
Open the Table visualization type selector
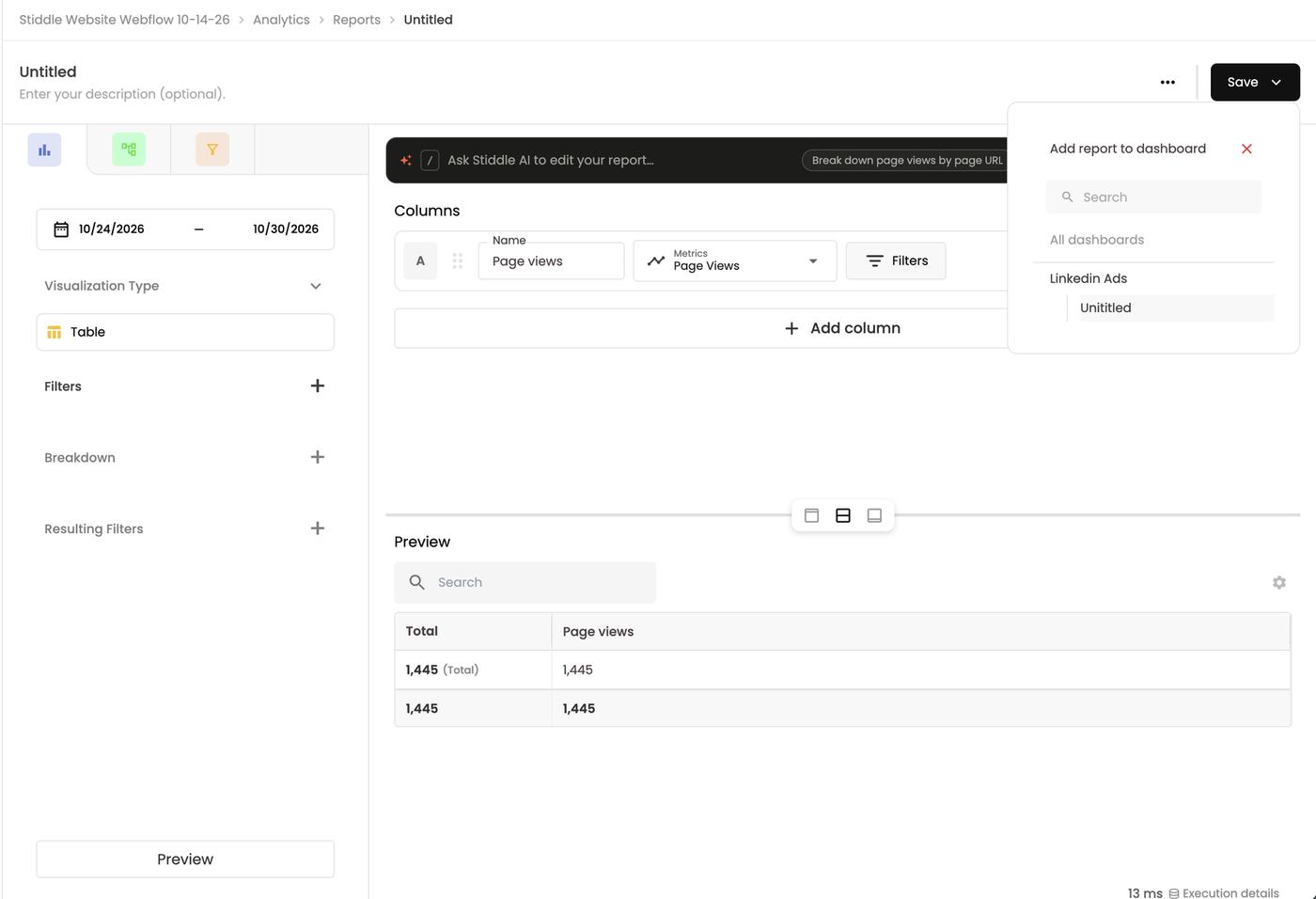pos(185,332)
